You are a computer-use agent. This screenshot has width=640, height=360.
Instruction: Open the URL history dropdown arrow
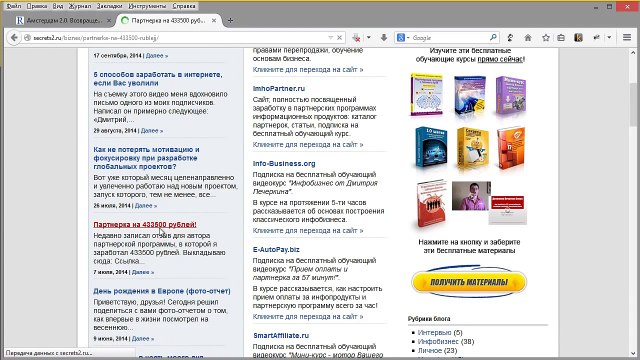[331, 38]
